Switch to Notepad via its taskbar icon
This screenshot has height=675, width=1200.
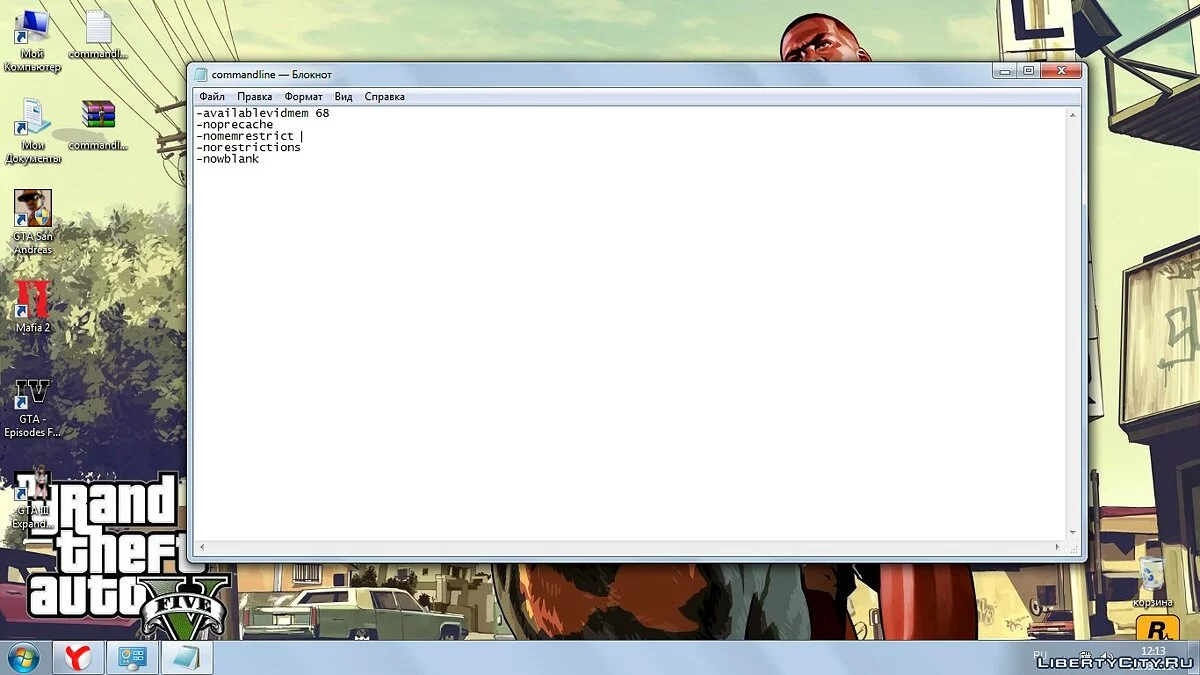187,658
